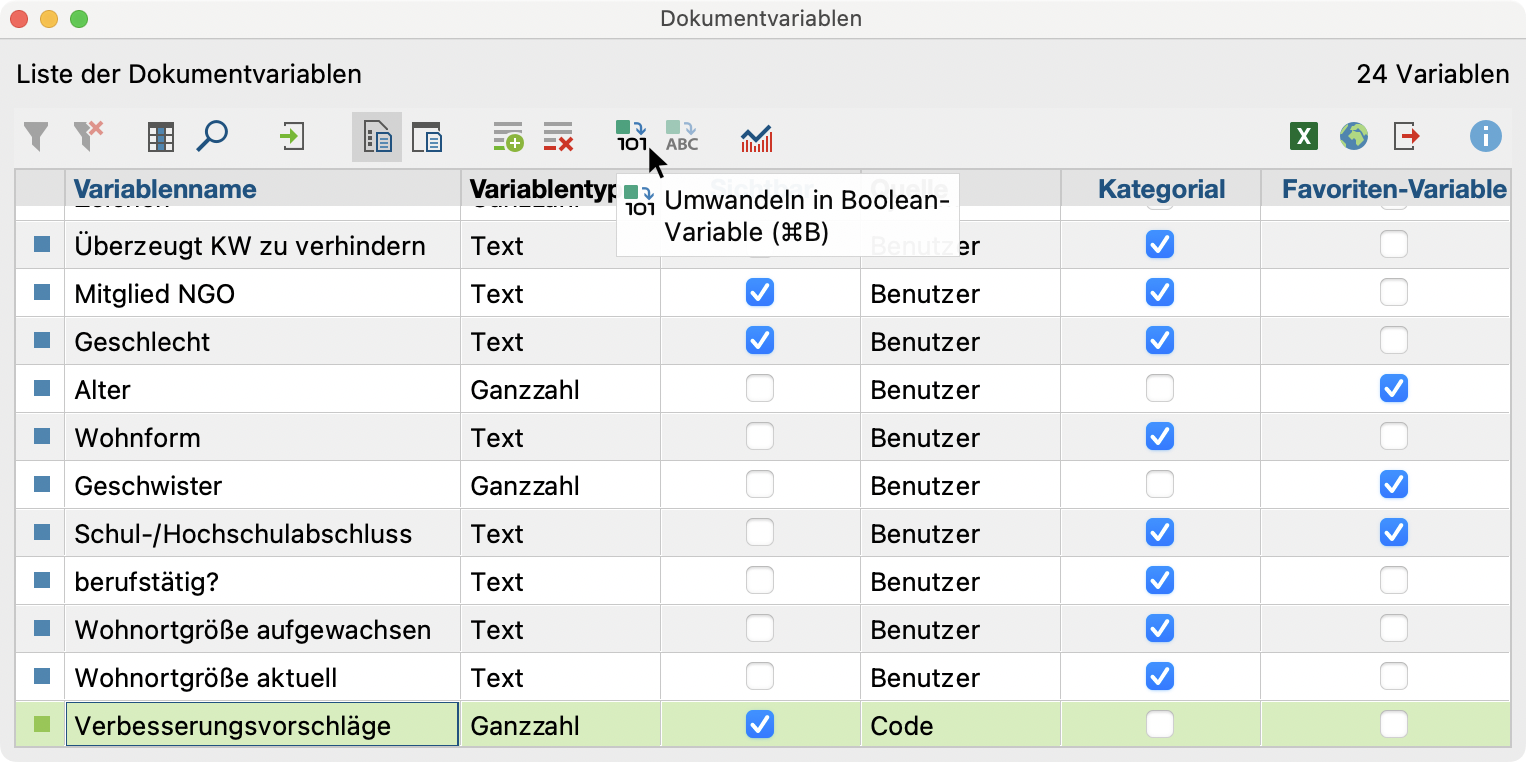1526x762 pixels.
Task: Select the Wohnortgröße aktuell variable name
Action: click(206, 677)
